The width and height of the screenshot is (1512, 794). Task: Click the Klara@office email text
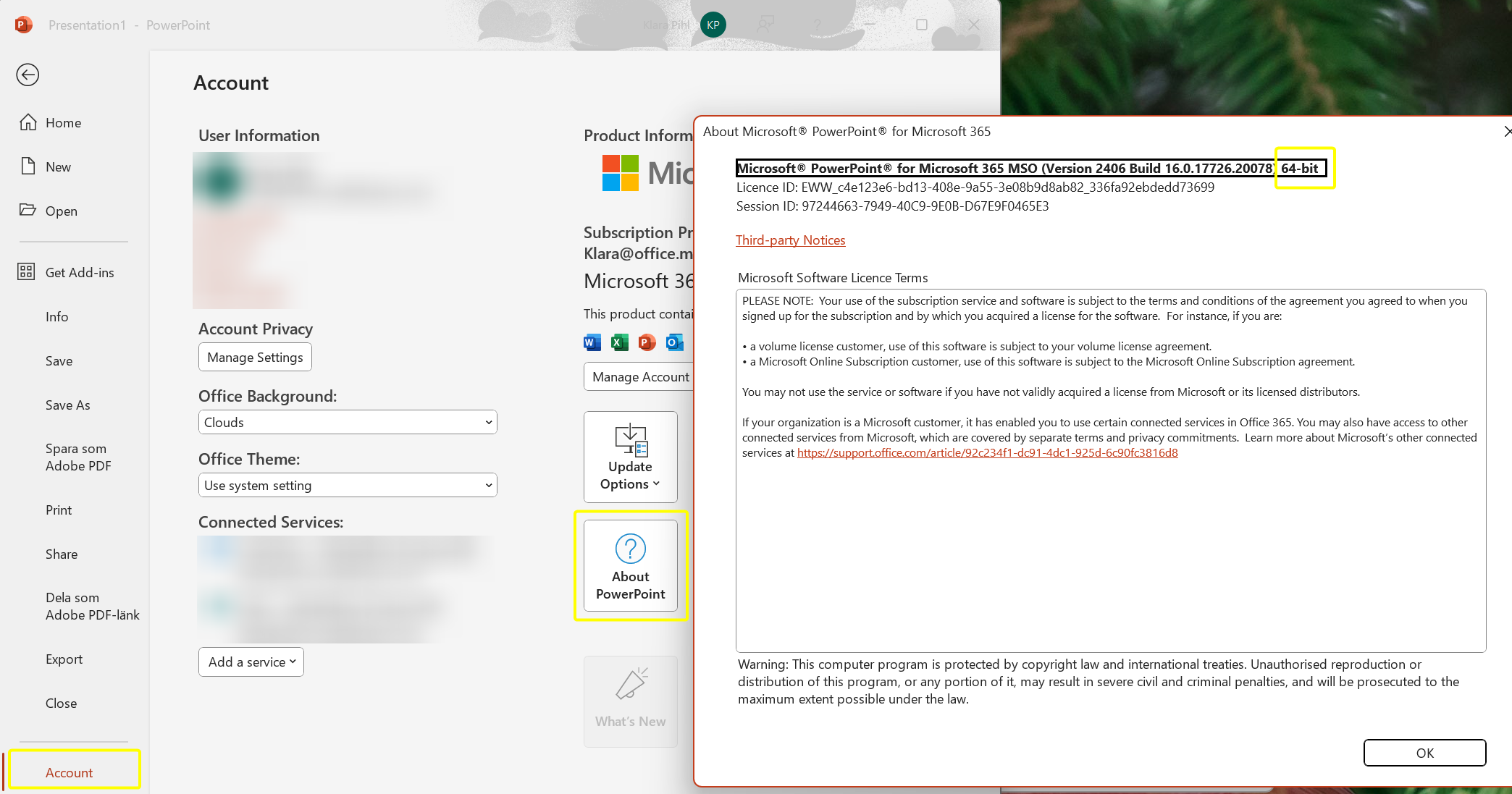pyautogui.click(x=638, y=253)
